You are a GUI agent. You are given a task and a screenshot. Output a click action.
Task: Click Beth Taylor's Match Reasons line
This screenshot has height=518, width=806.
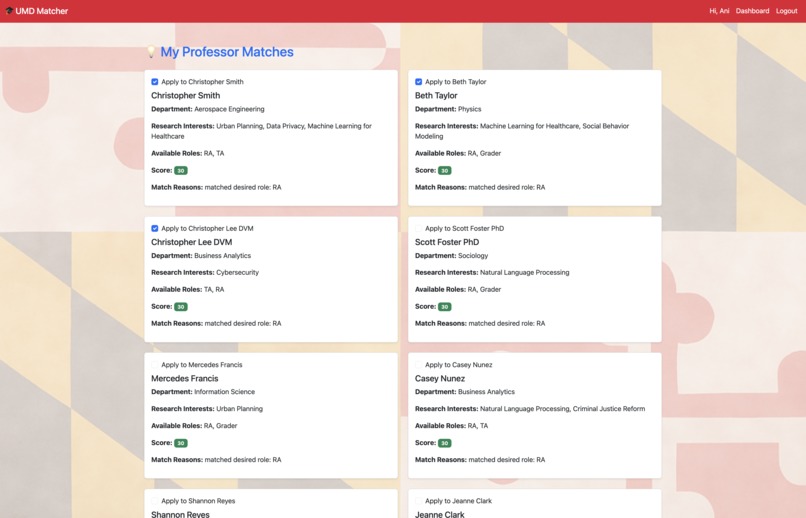(480, 187)
